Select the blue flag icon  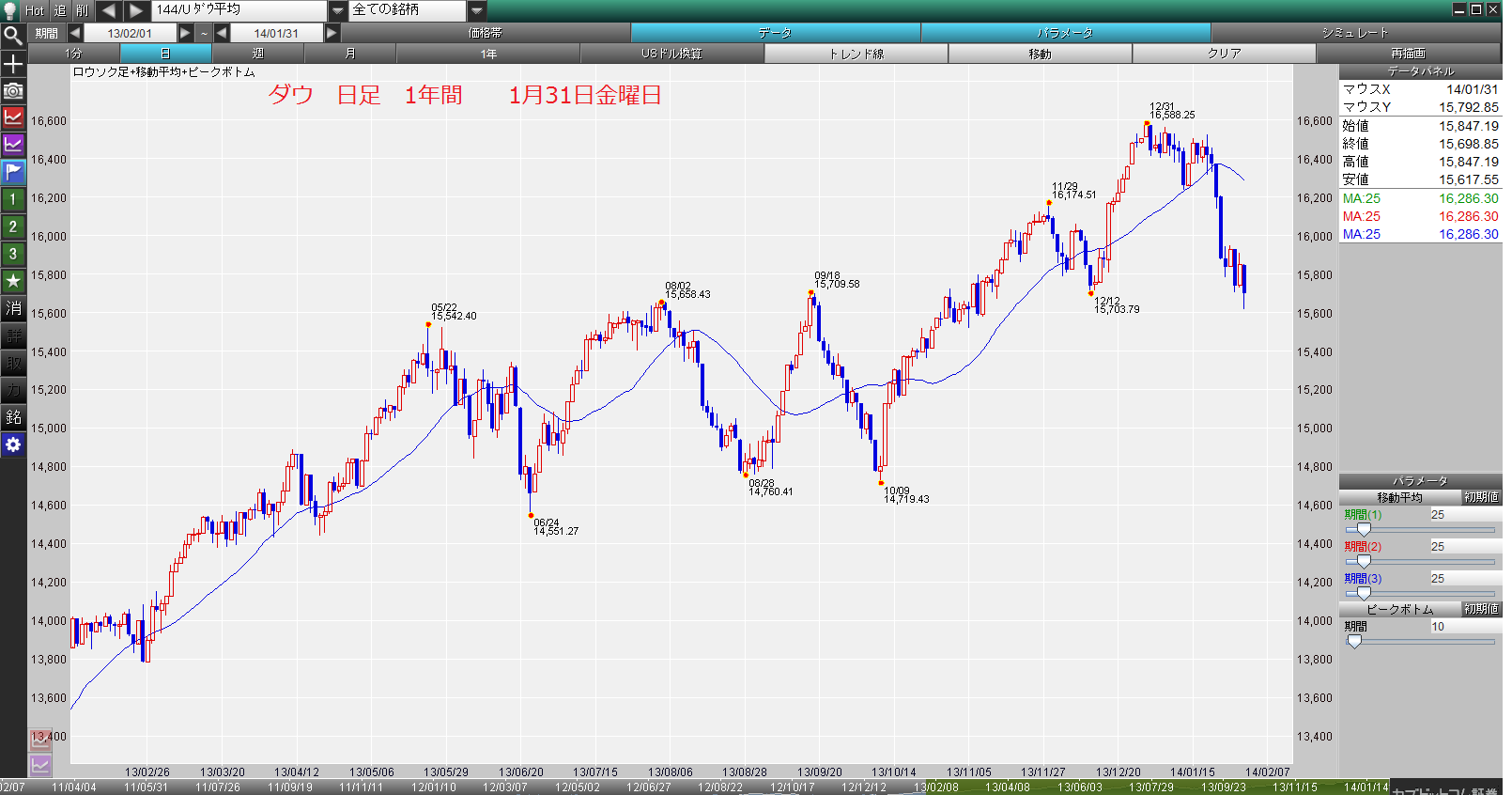tap(13, 172)
